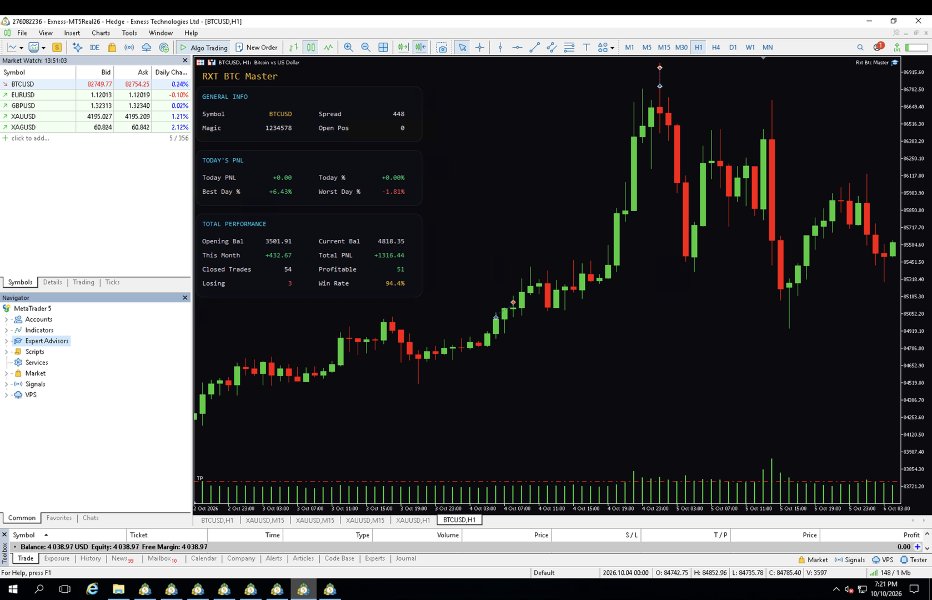Select the crosshair tool
The height and width of the screenshot is (600, 932).
pos(480,47)
